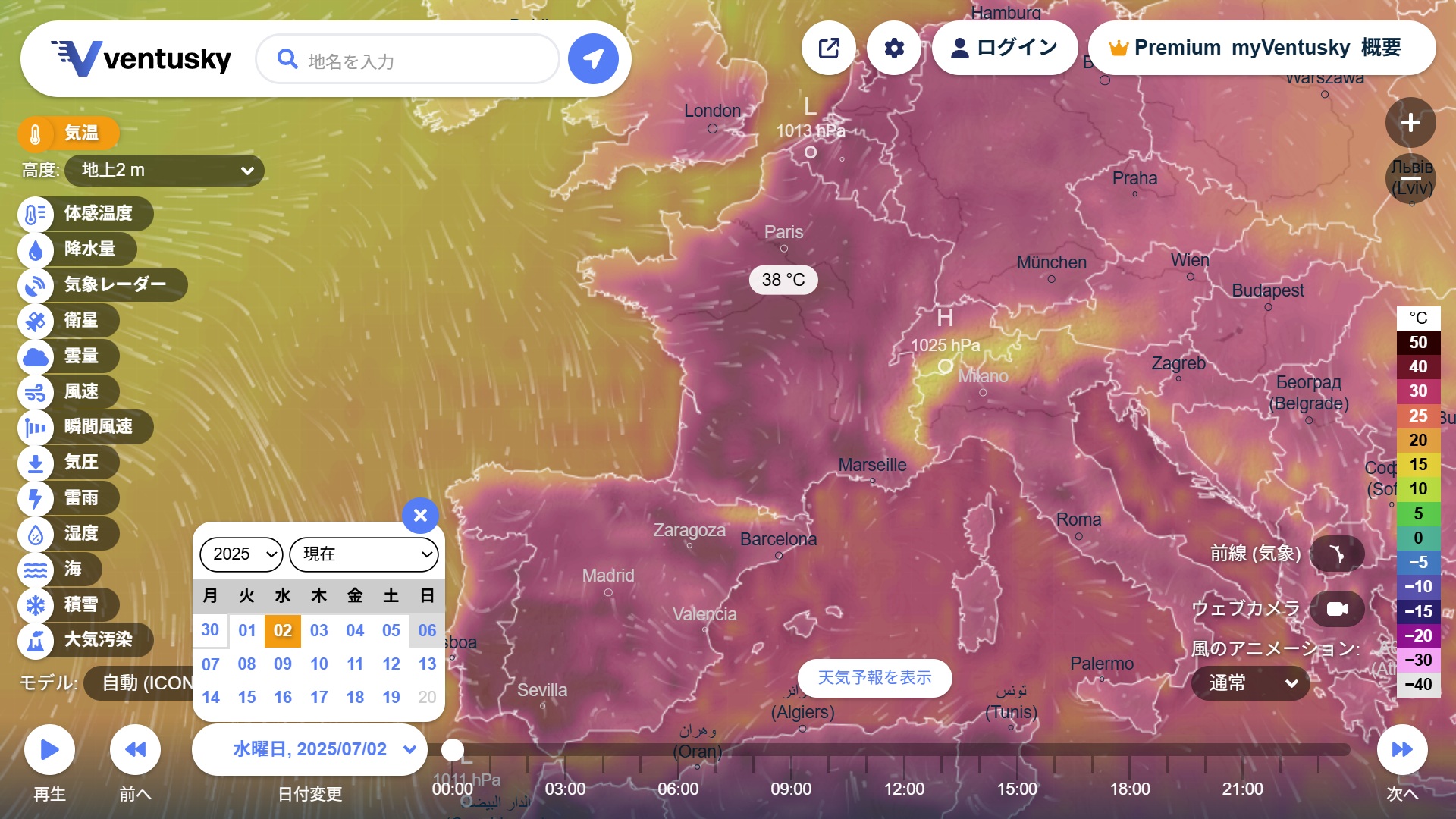Jump timeline to 21:00

1243,789
